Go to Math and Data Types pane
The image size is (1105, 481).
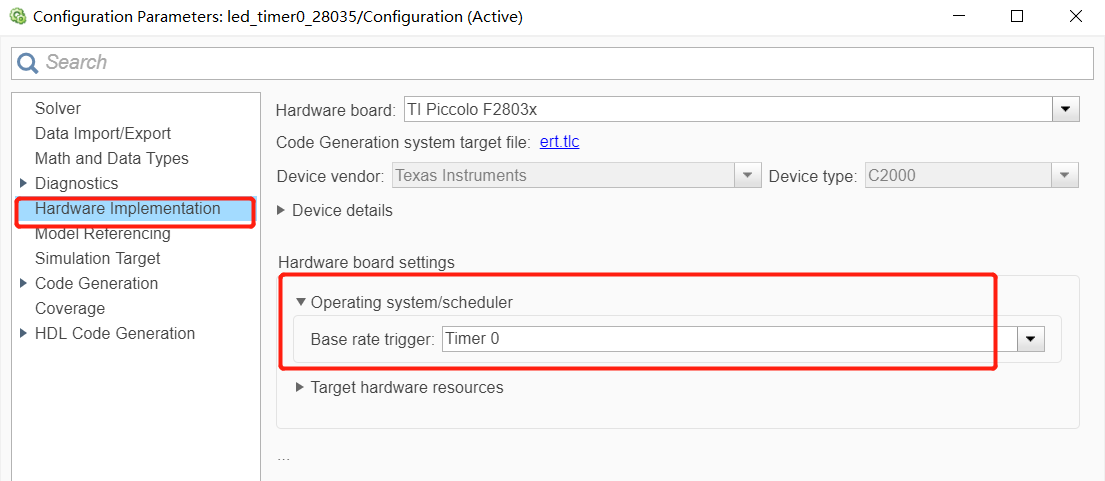[111, 159]
